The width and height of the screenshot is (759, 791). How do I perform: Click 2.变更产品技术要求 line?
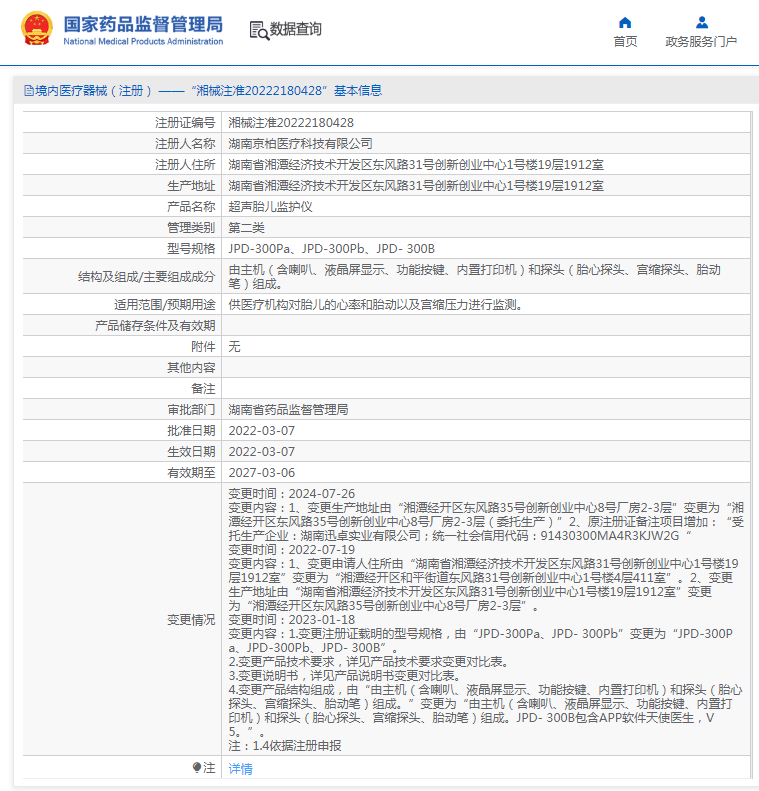[x=371, y=662]
